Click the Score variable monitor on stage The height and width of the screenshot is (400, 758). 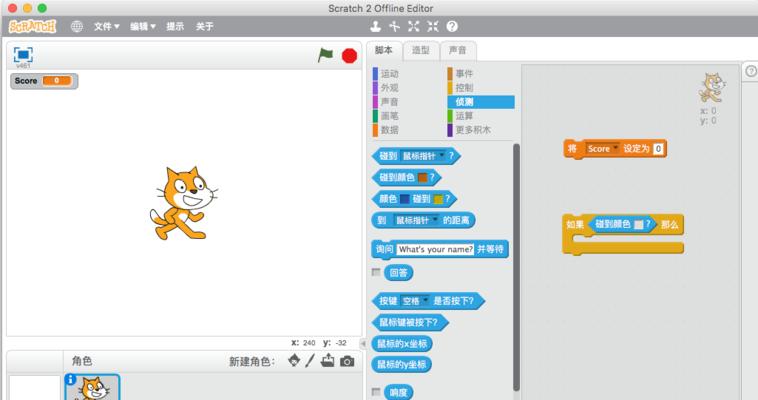point(44,81)
